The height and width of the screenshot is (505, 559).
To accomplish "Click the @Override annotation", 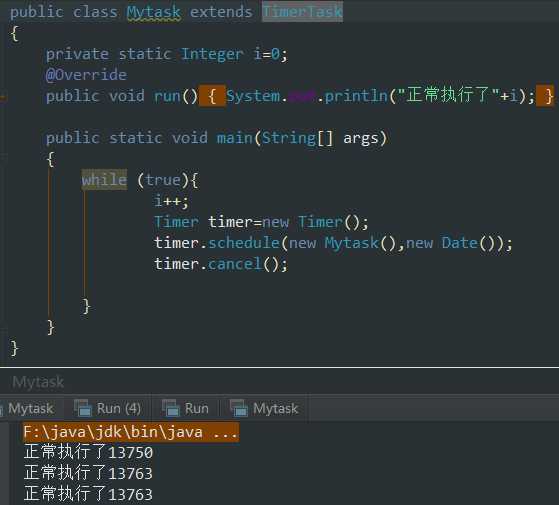I will (x=86, y=75).
